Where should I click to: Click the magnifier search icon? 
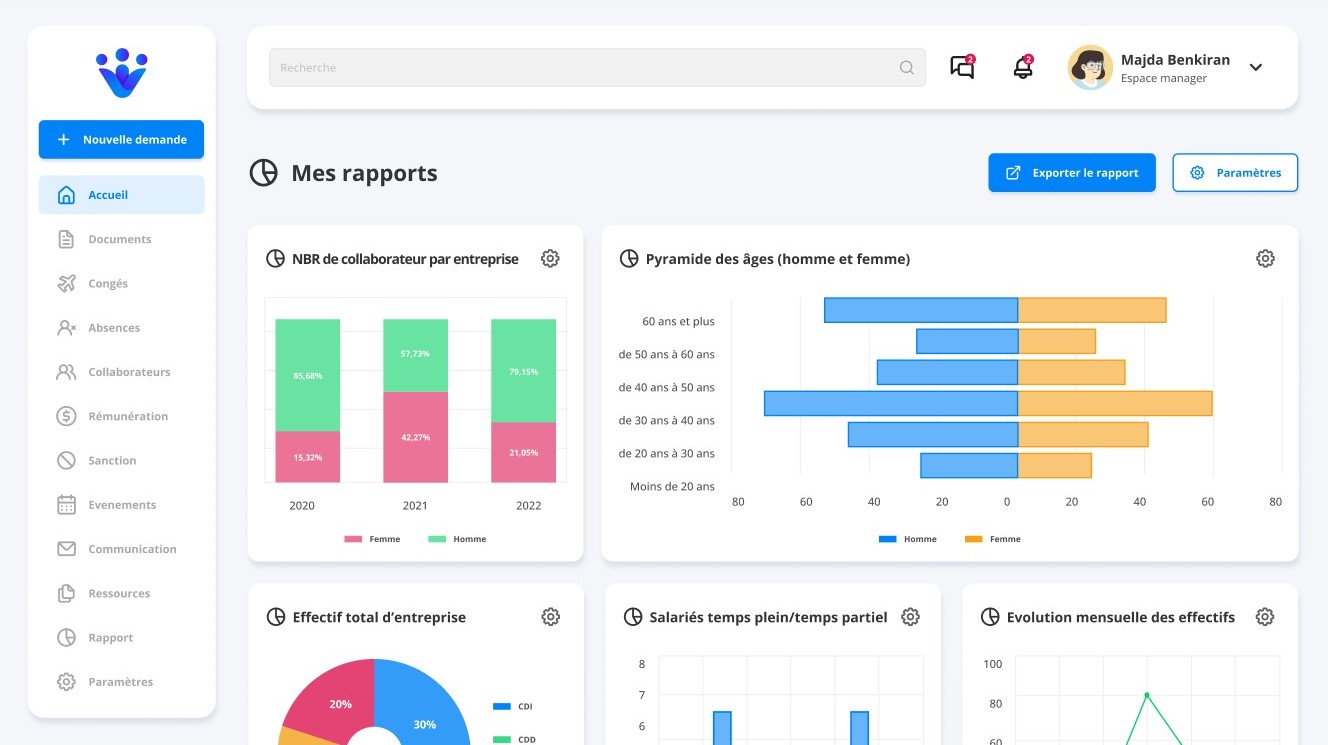click(x=907, y=68)
